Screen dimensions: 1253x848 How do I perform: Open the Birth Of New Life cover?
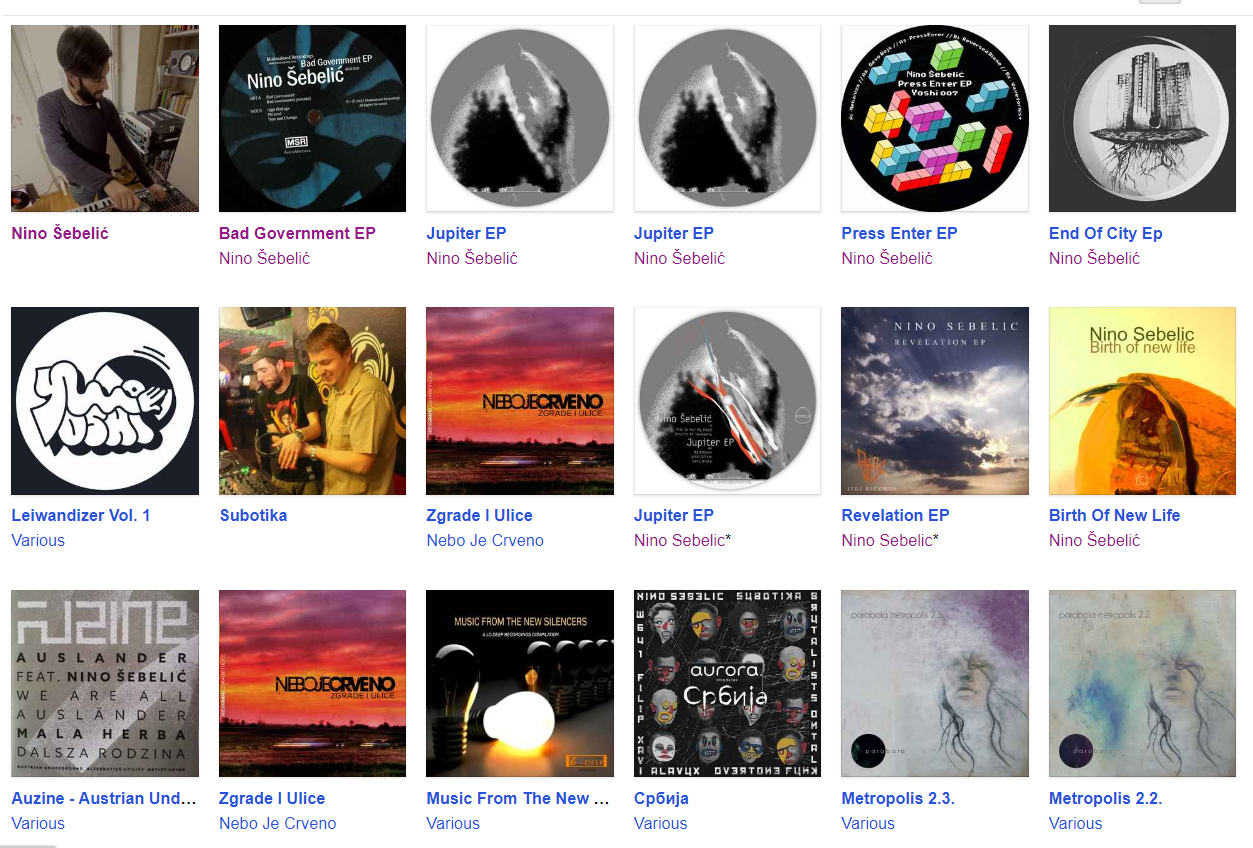pos(1142,401)
